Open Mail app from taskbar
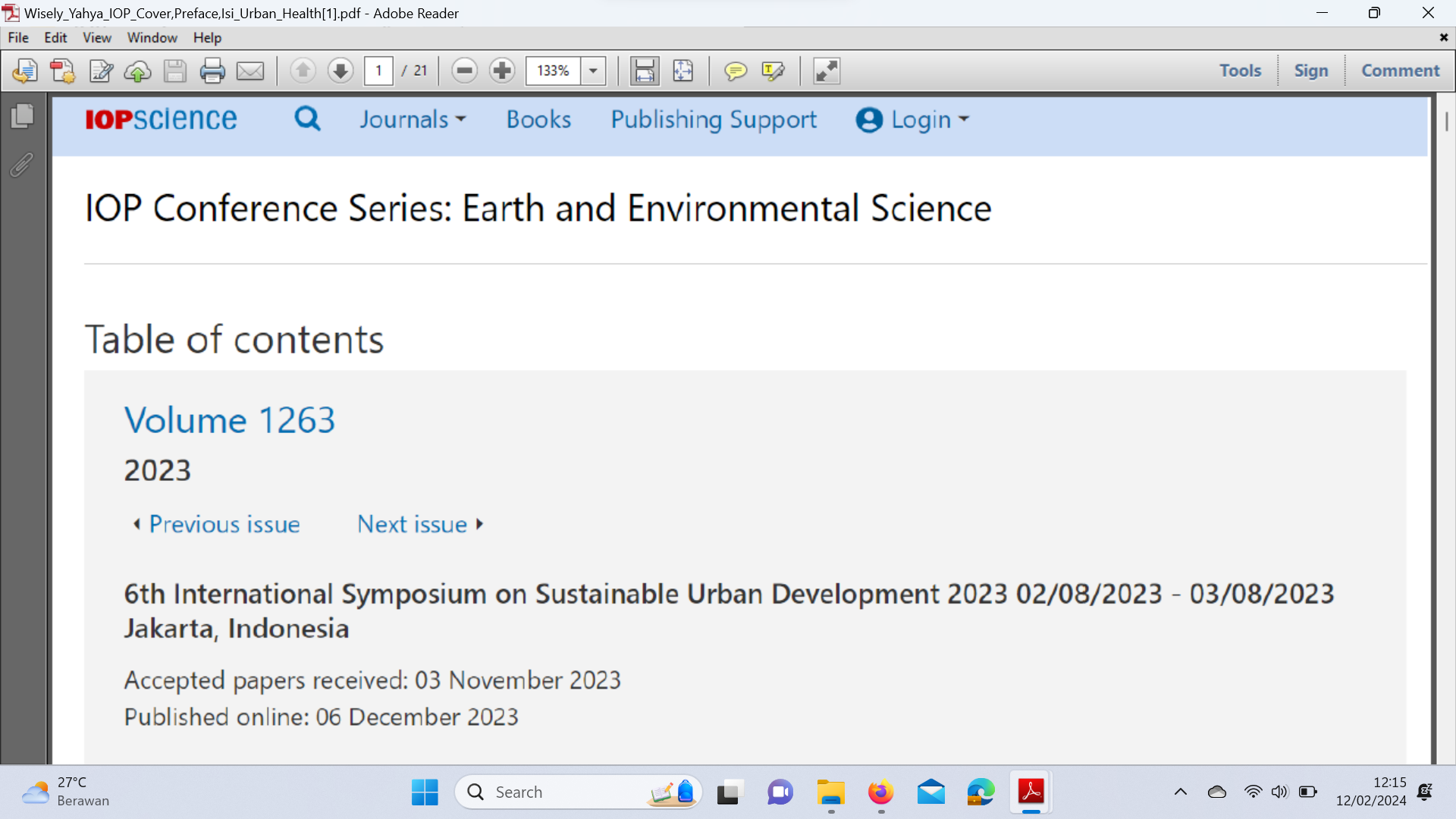This screenshot has width=1456, height=819. pos(930,792)
